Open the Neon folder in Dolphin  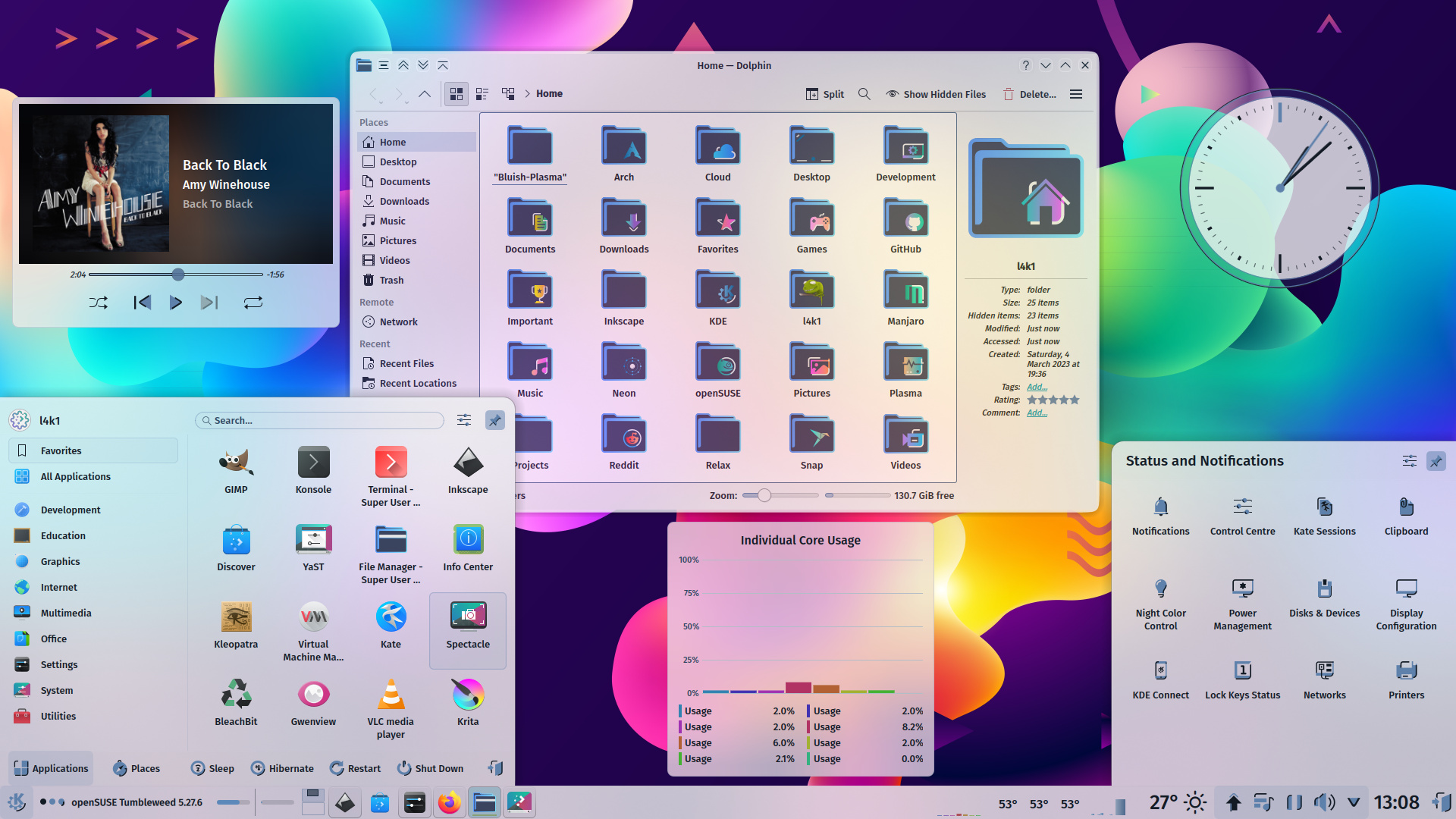tap(624, 371)
